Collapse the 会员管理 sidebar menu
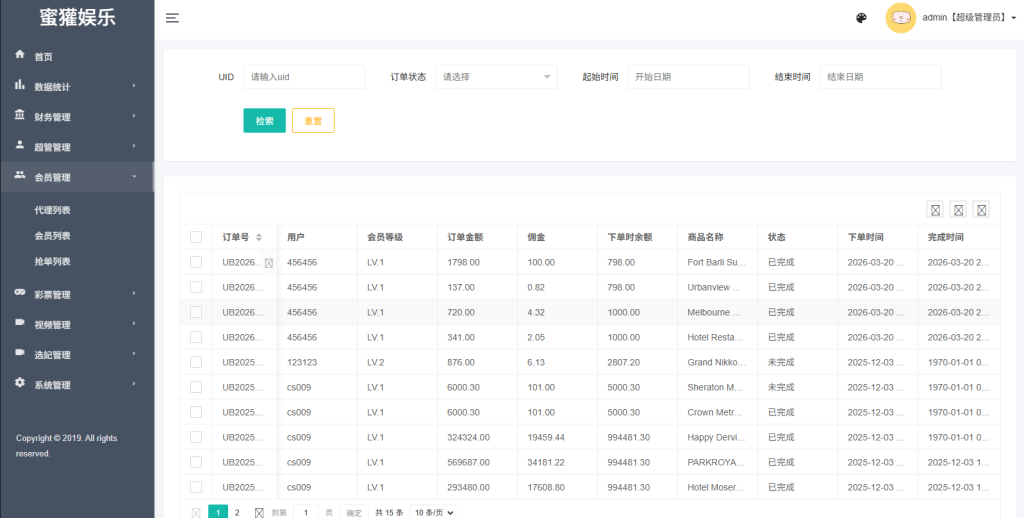 76,177
